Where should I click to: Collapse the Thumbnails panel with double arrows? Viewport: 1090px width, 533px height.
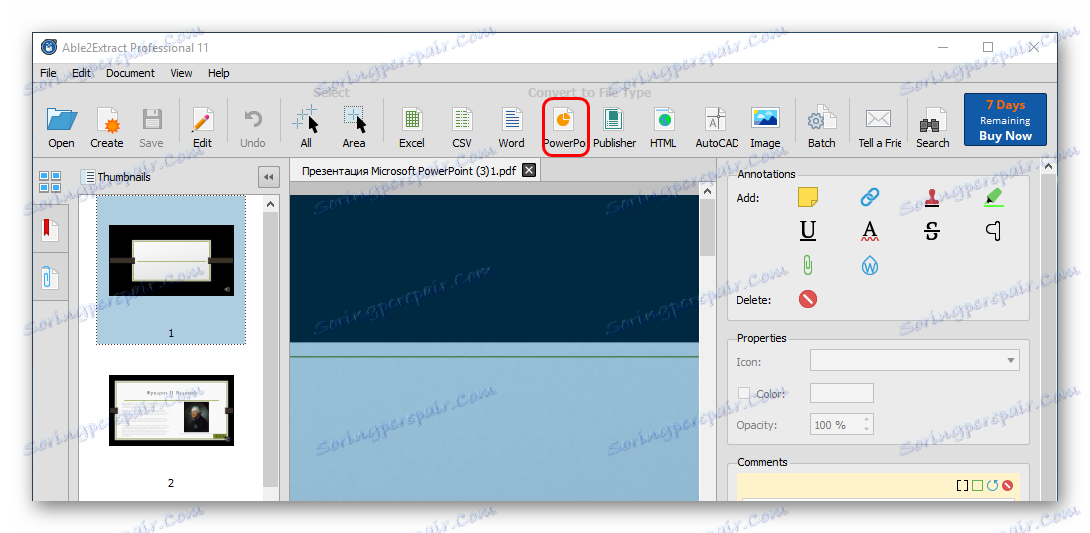(268, 177)
